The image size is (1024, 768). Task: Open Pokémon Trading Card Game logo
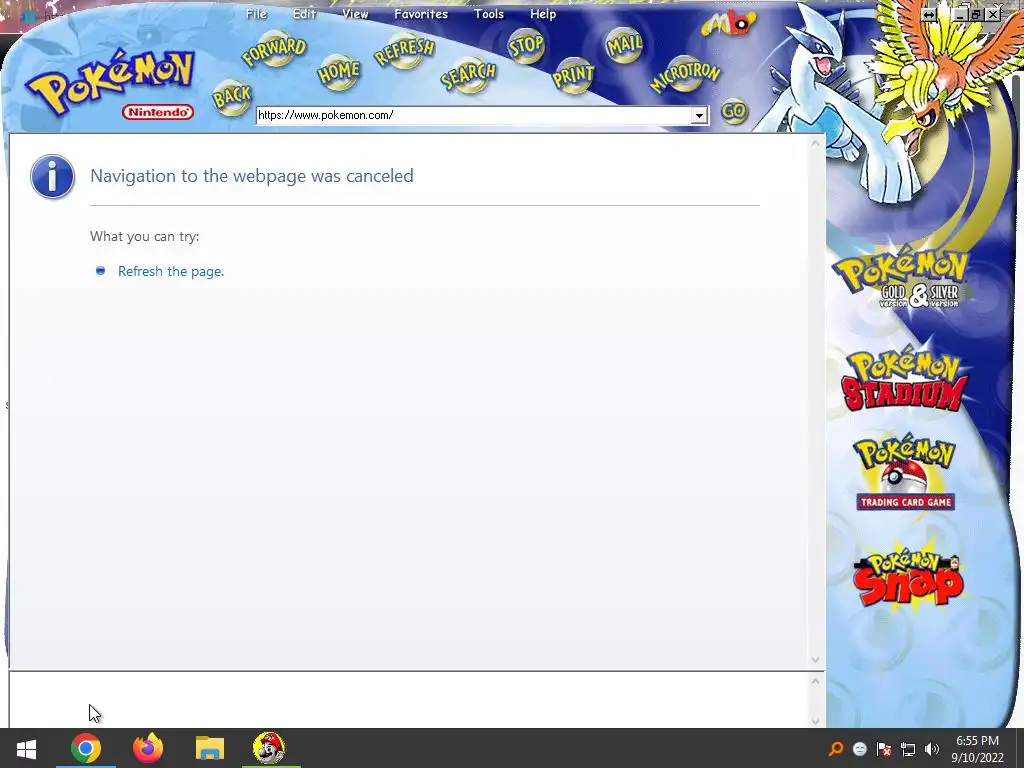(x=904, y=473)
